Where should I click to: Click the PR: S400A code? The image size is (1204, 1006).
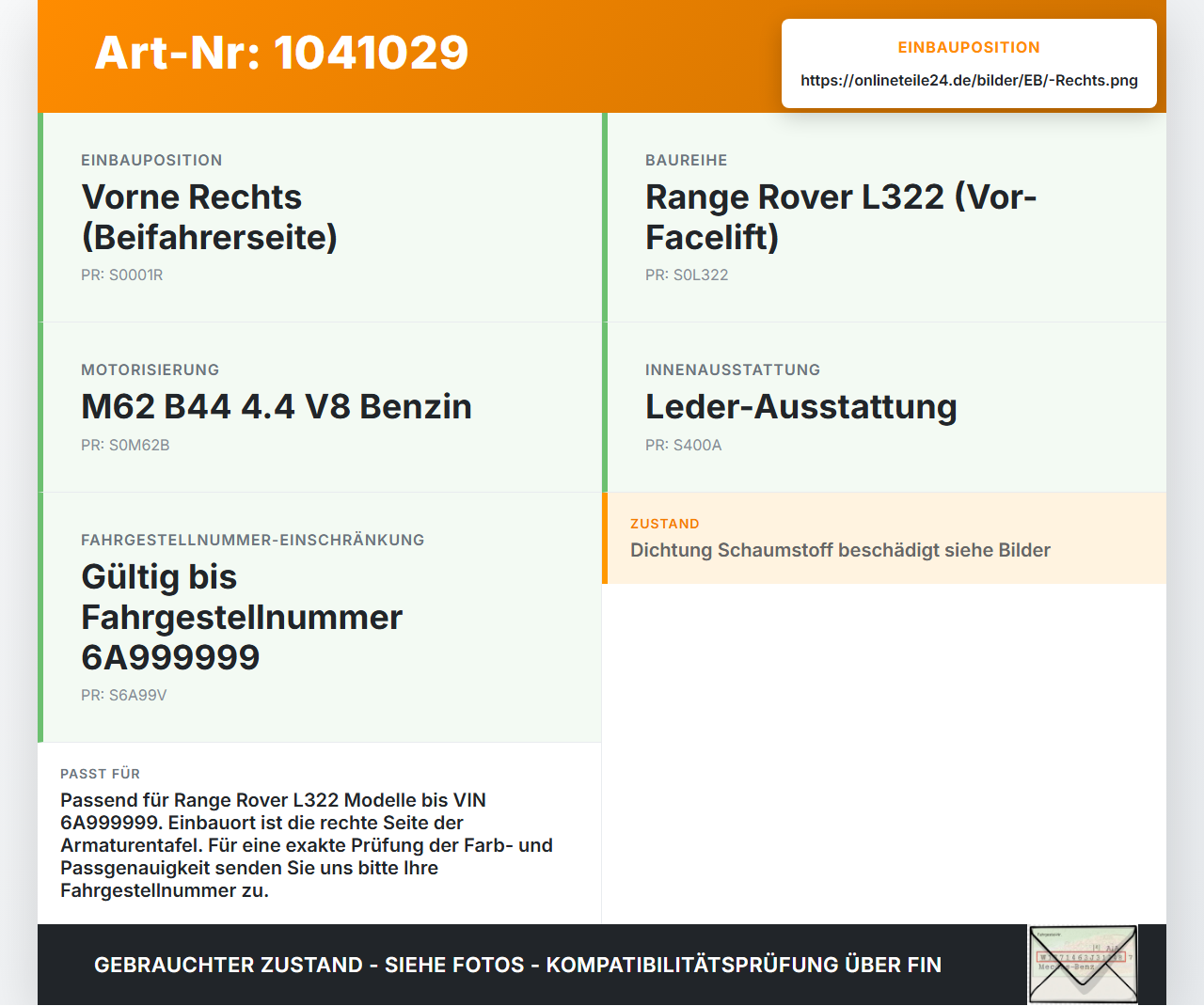[x=683, y=445]
